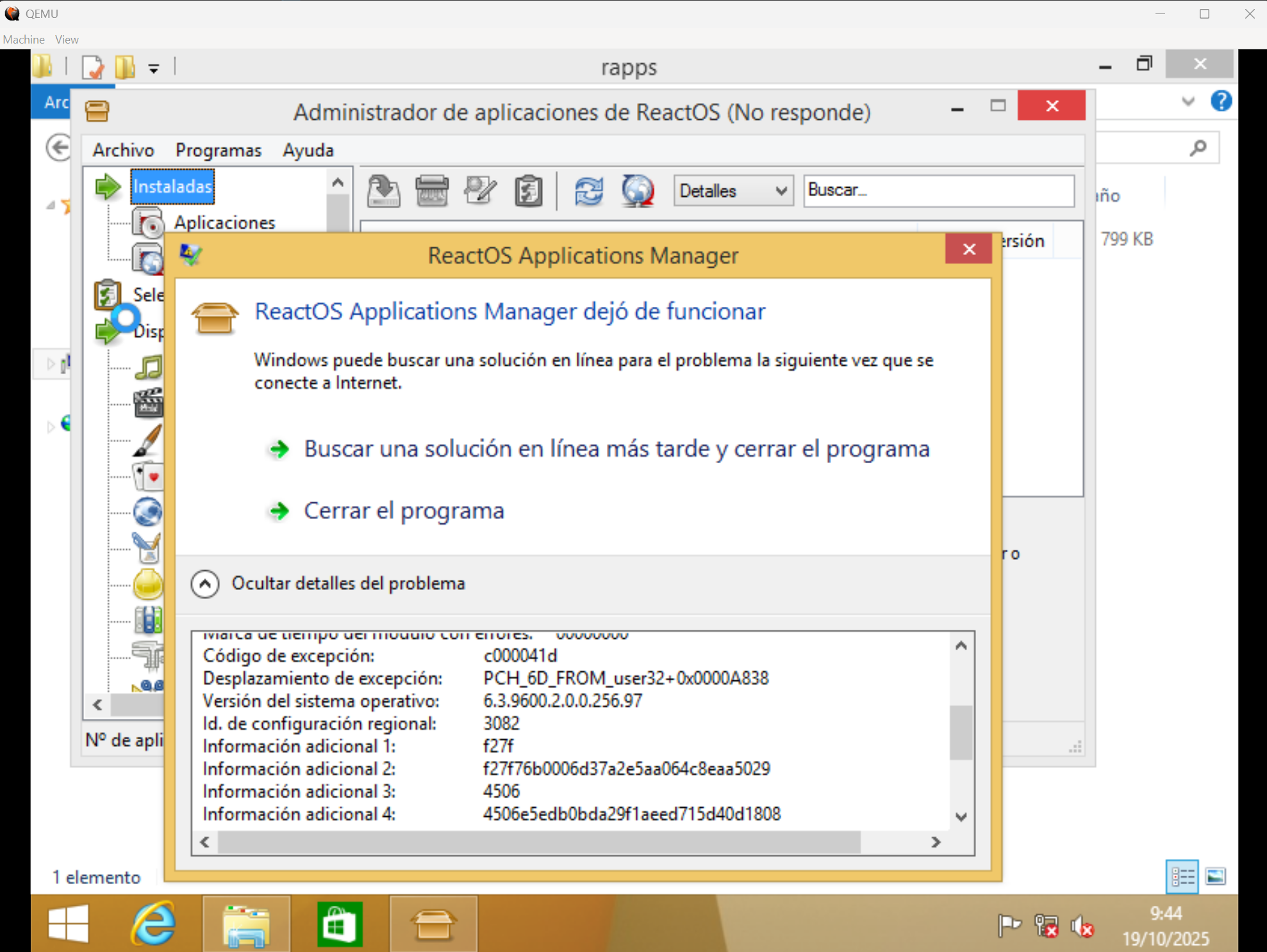Open the Detalles view dropdown
1267x952 pixels.
tap(733, 190)
